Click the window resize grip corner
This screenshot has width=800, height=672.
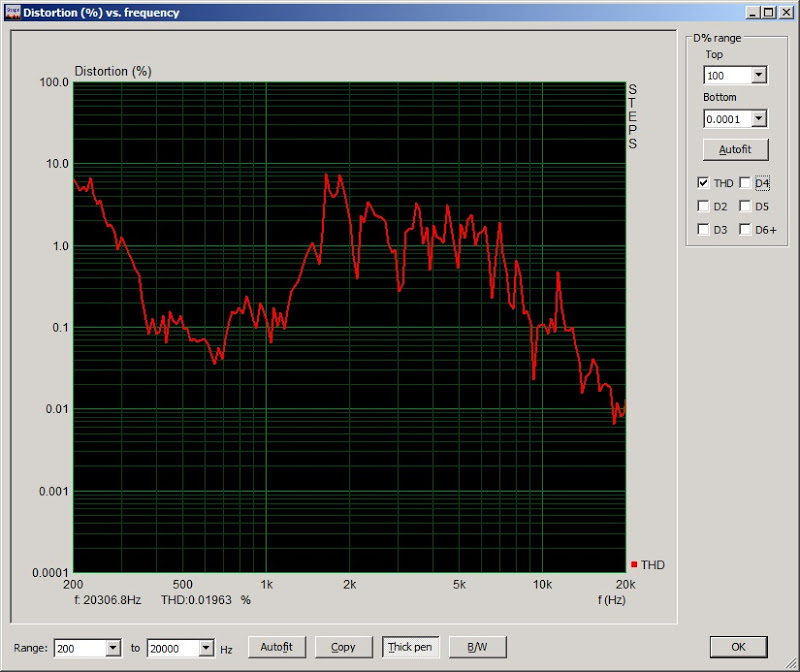click(792, 664)
